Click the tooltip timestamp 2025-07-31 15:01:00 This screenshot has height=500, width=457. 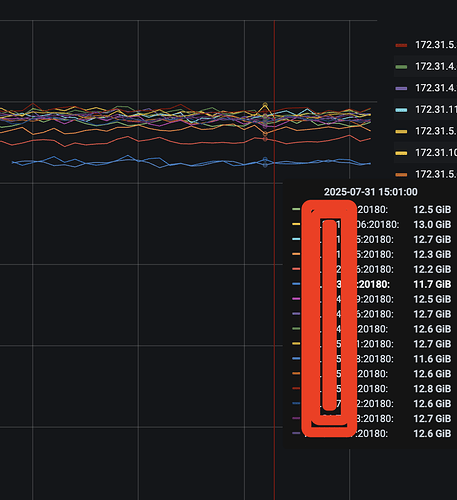[x=371, y=192]
